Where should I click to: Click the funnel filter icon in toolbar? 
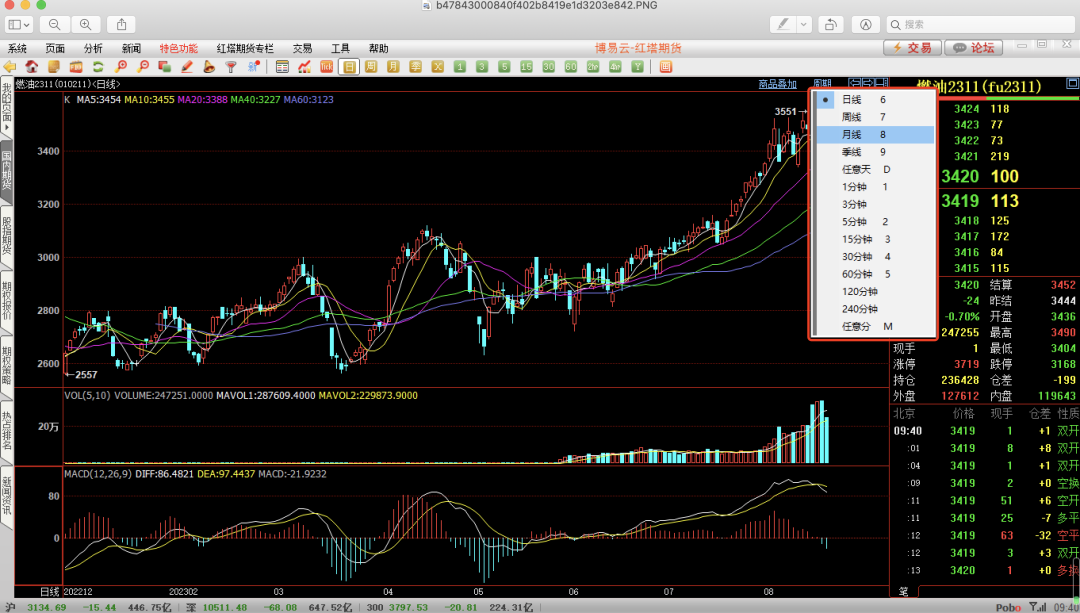pyautogui.click(x=230, y=67)
